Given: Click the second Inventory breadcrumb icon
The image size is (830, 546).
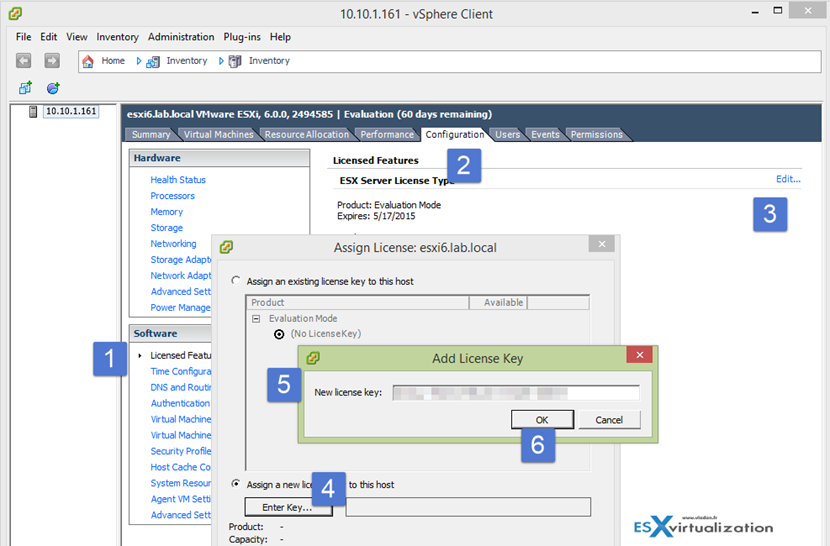Looking at the screenshot, I should pyautogui.click(x=235, y=61).
